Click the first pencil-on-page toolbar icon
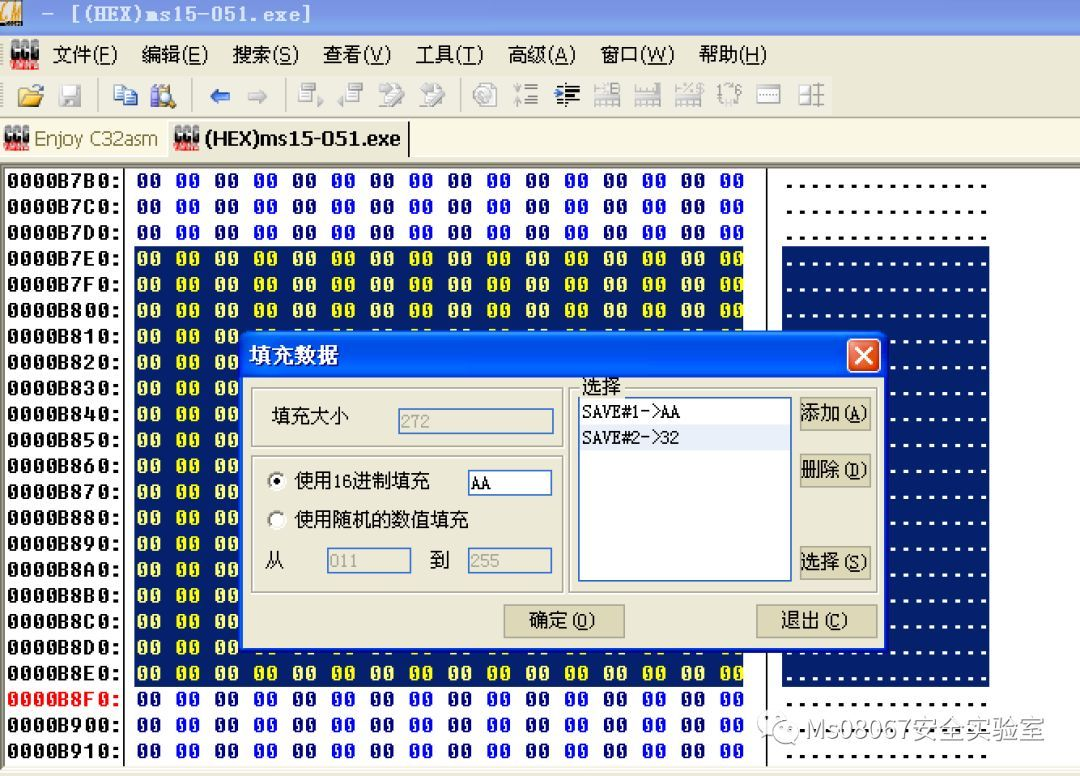 click(x=391, y=94)
